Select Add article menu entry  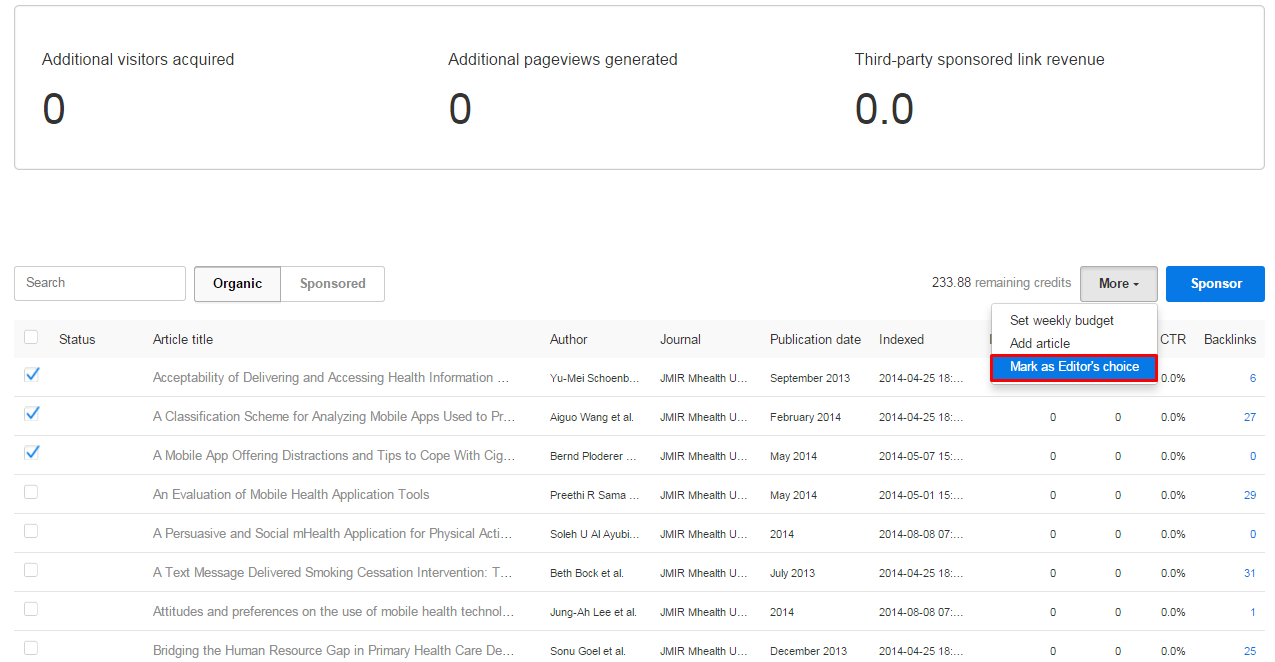coord(1039,344)
